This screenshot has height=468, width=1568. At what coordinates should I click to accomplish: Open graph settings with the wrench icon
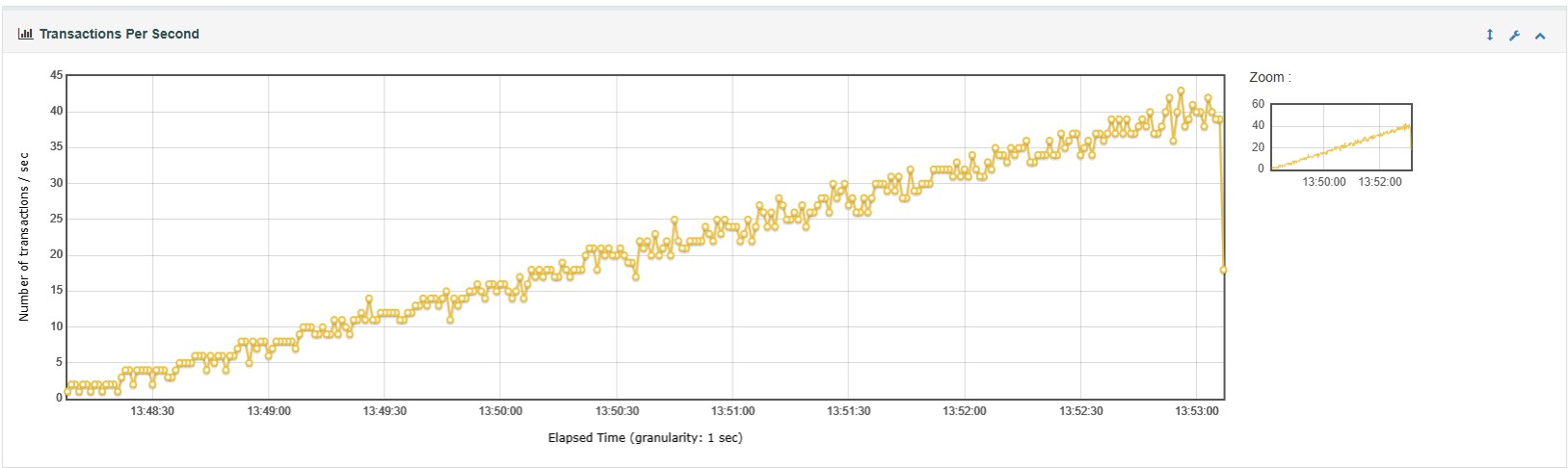(x=1514, y=36)
